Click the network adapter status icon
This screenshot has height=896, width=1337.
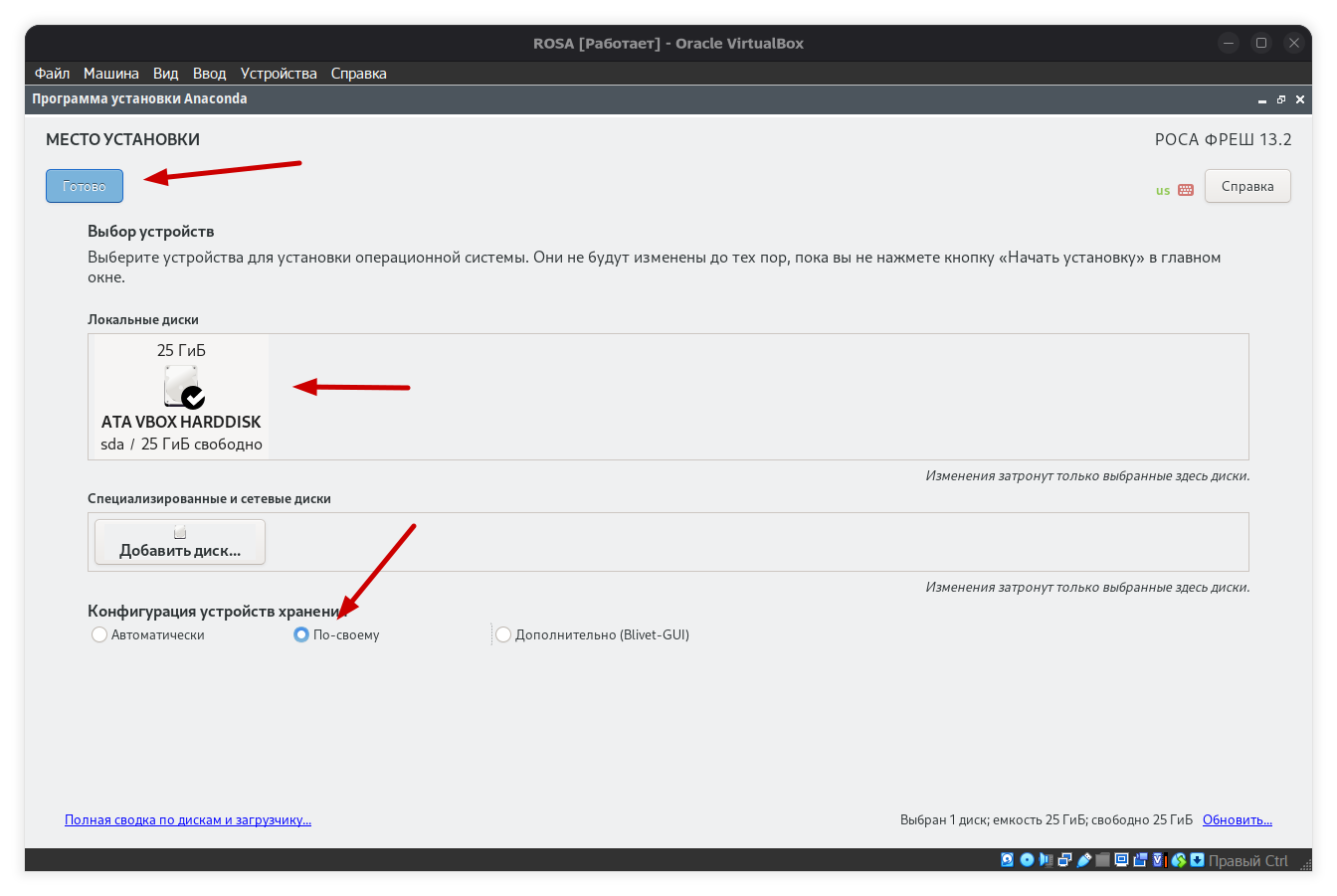point(1064,860)
